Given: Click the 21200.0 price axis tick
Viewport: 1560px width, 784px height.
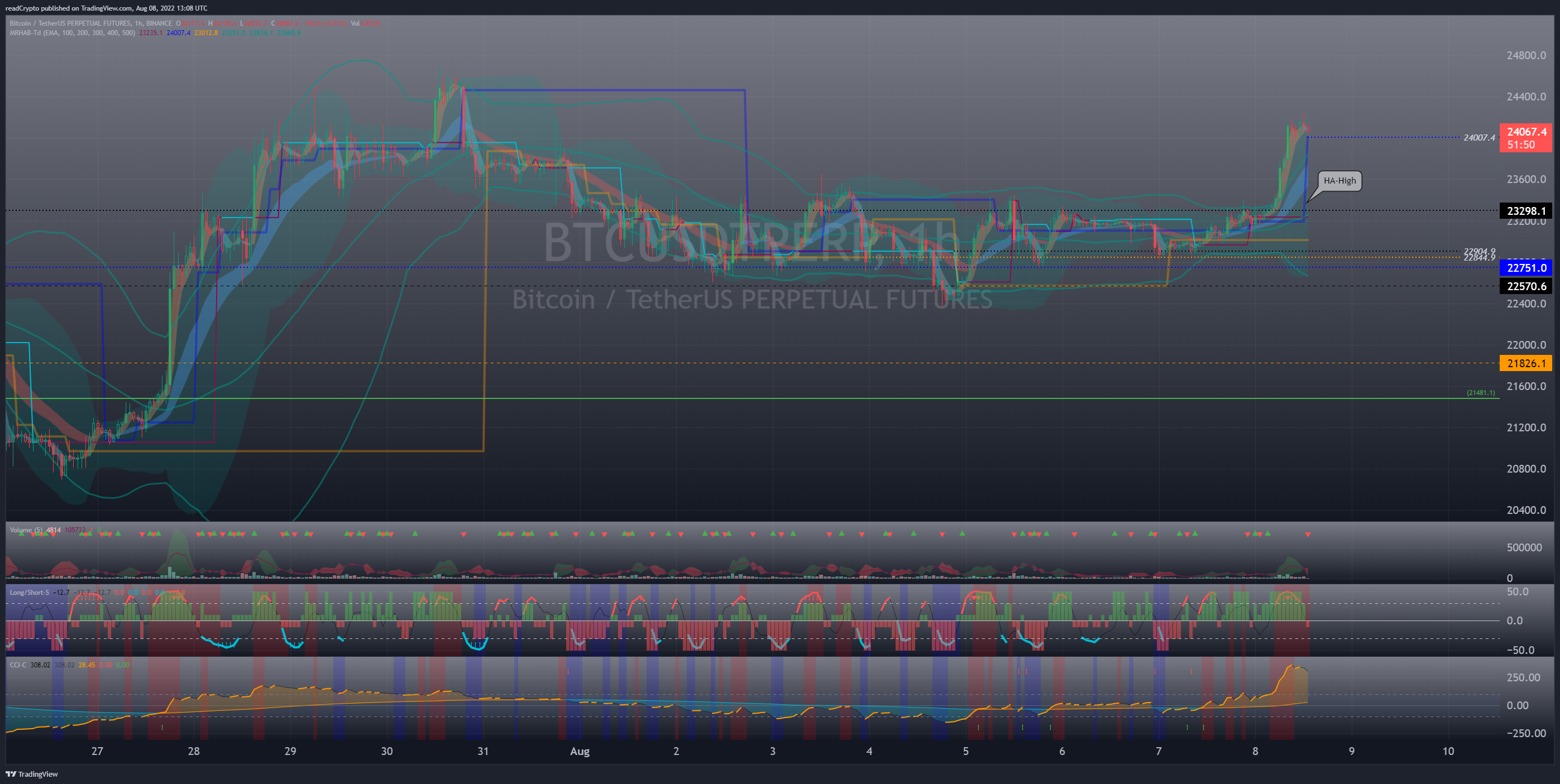Looking at the screenshot, I should [1526, 427].
